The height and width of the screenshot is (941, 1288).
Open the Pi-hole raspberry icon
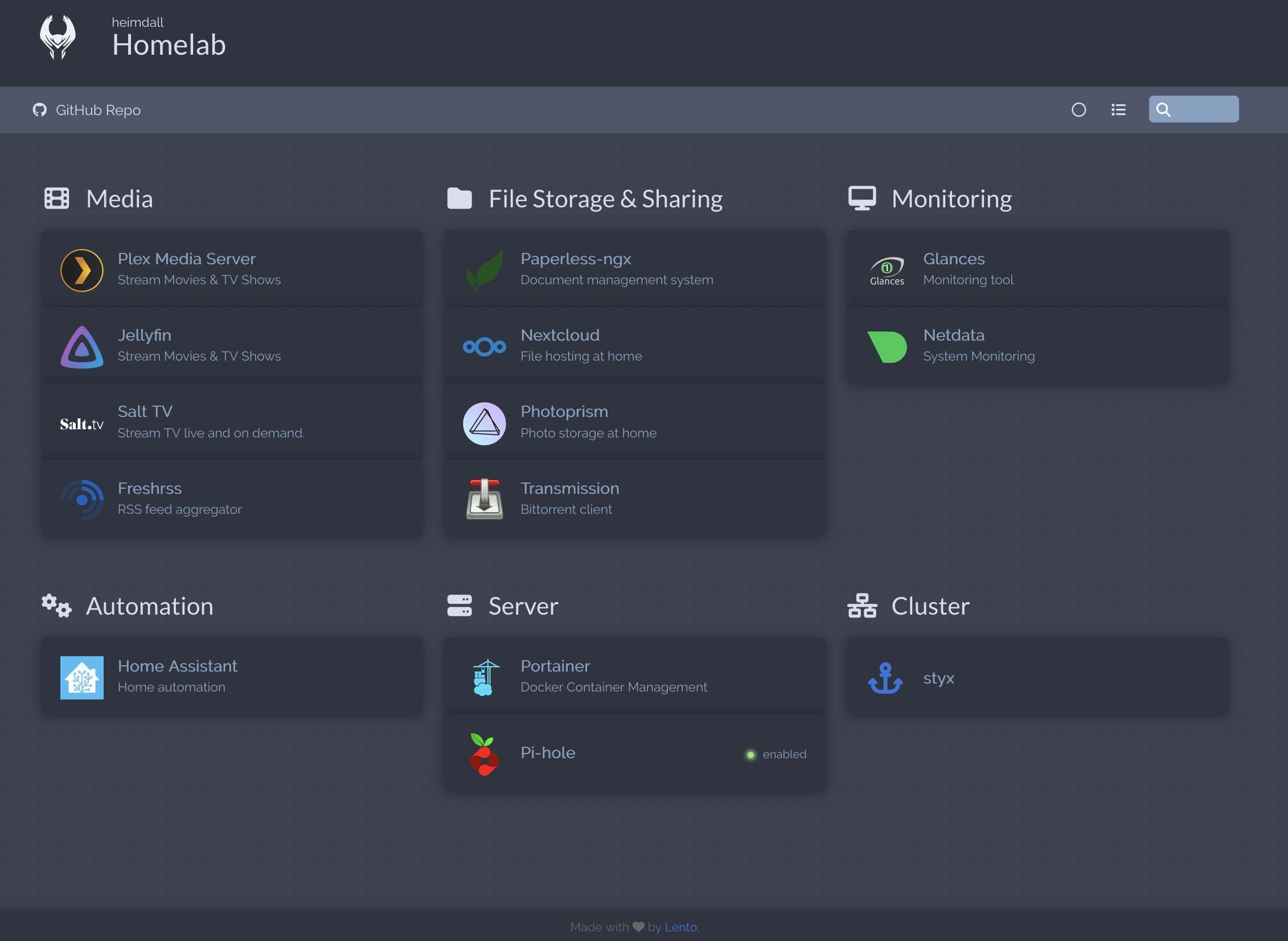(484, 754)
